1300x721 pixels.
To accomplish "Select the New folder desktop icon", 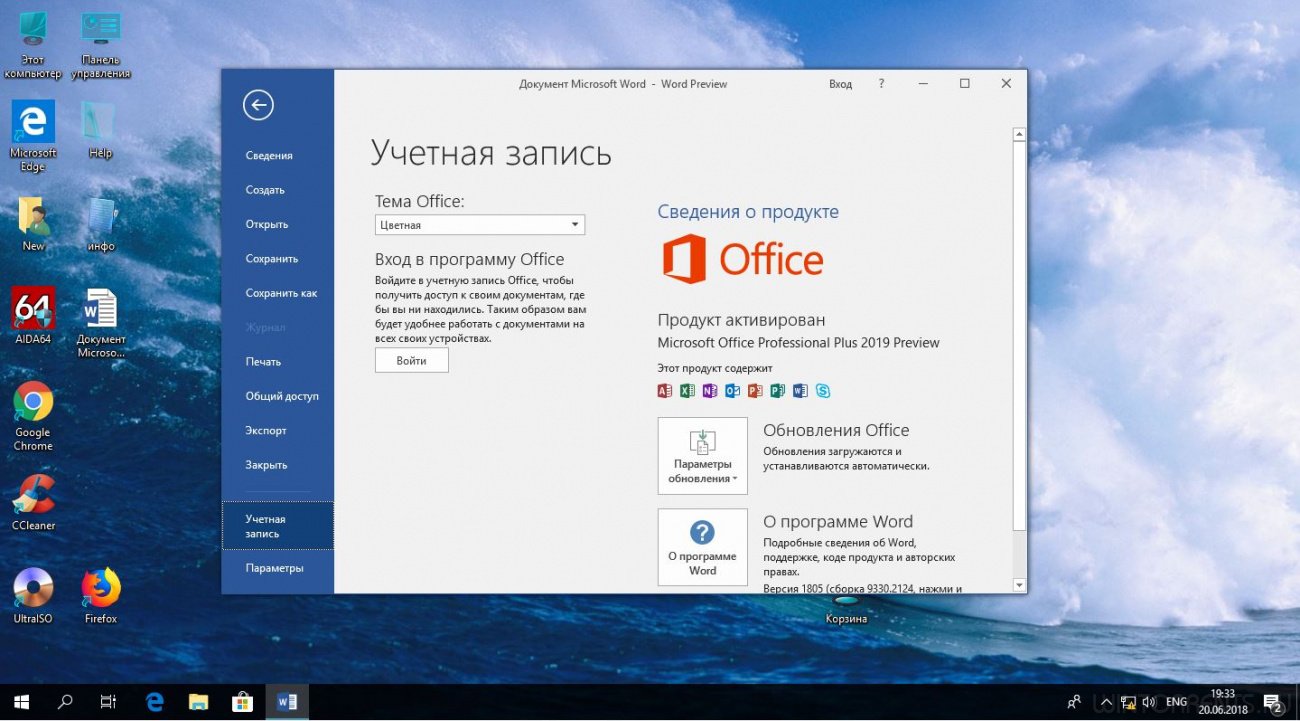I will pos(33,223).
